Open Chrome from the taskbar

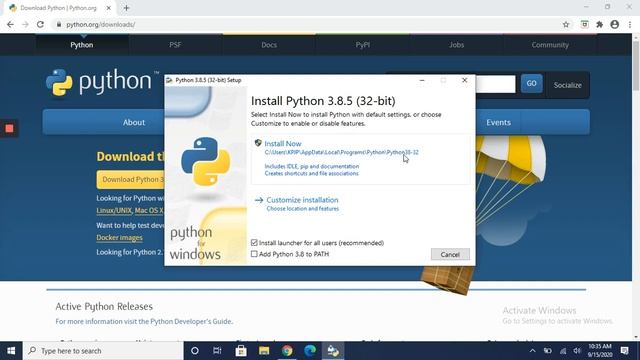point(287,351)
